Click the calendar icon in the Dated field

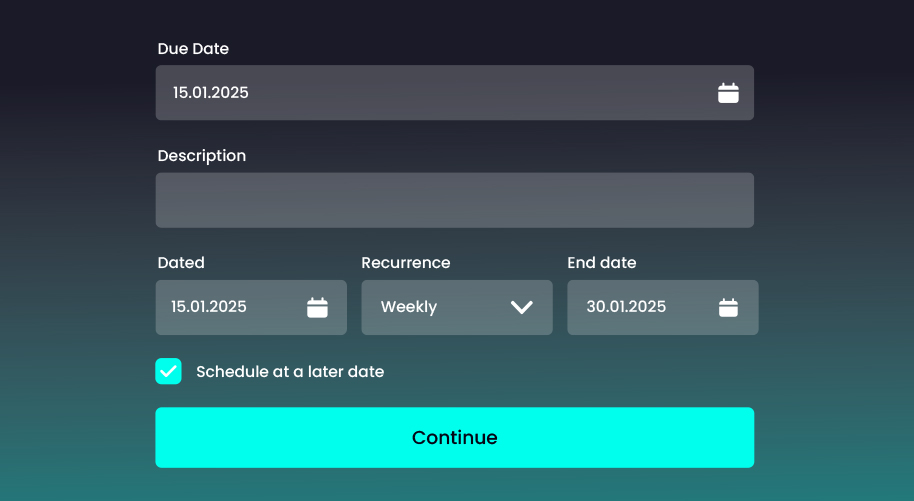[x=317, y=307]
